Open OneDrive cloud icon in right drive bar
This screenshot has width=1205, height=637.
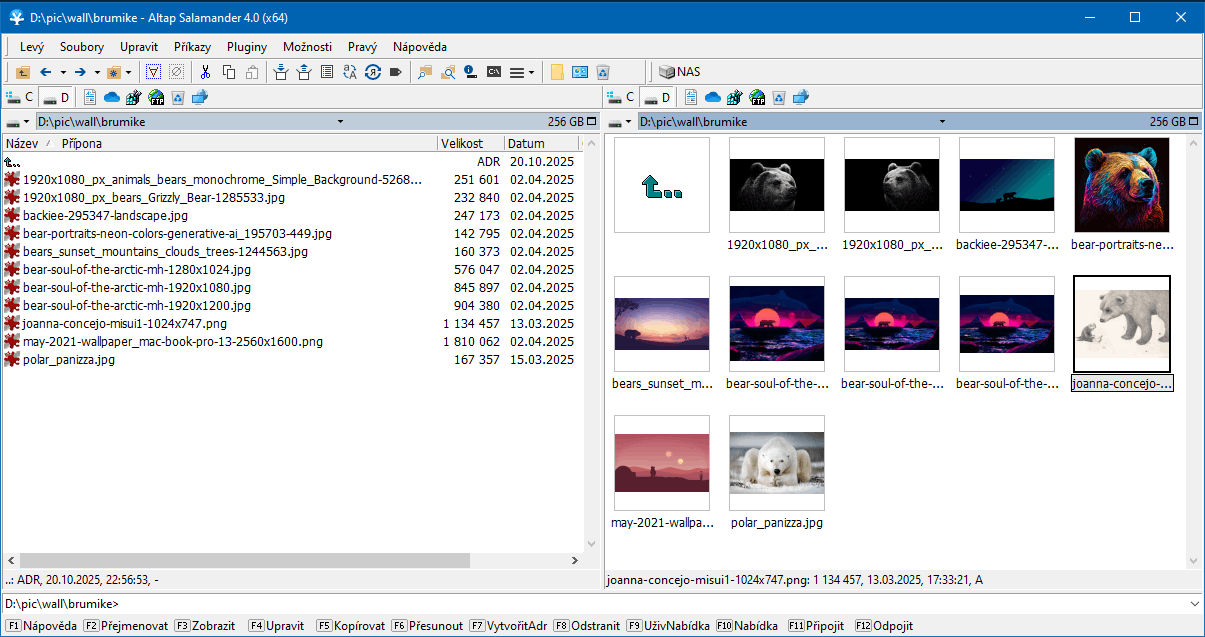click(713, 97)
